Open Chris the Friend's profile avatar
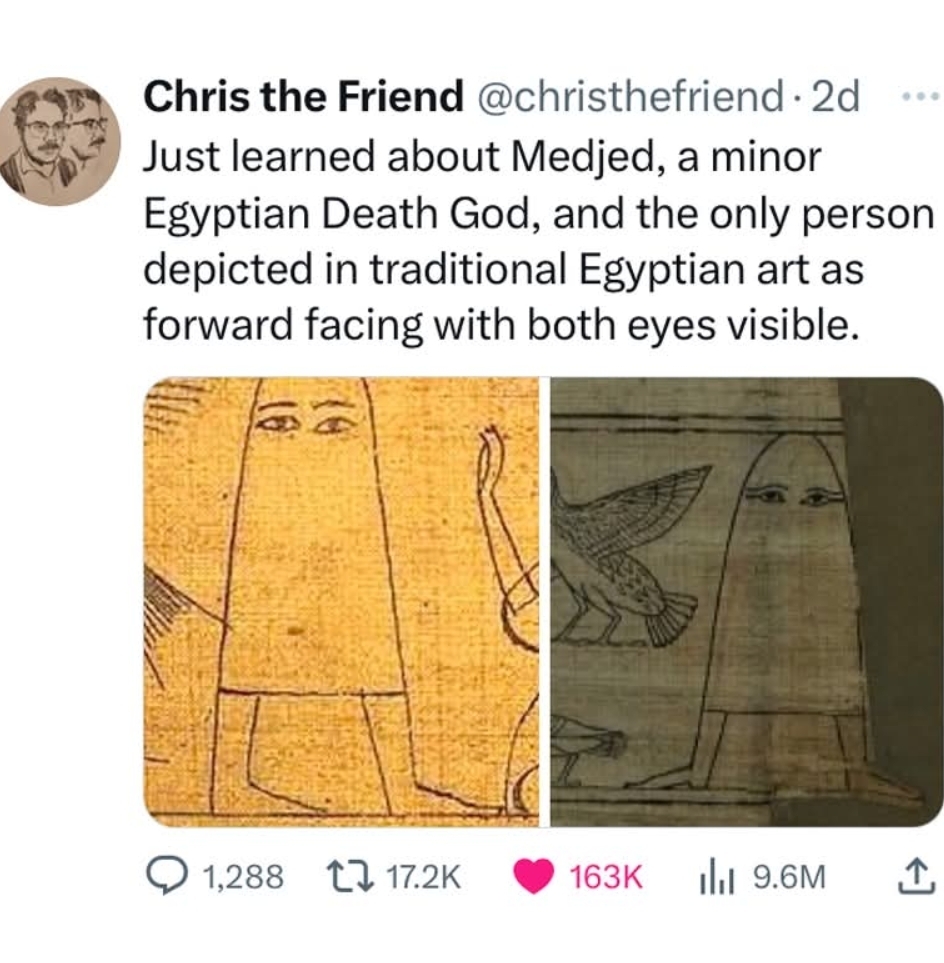This screenshot has width=944, height=963. (62, 142)
